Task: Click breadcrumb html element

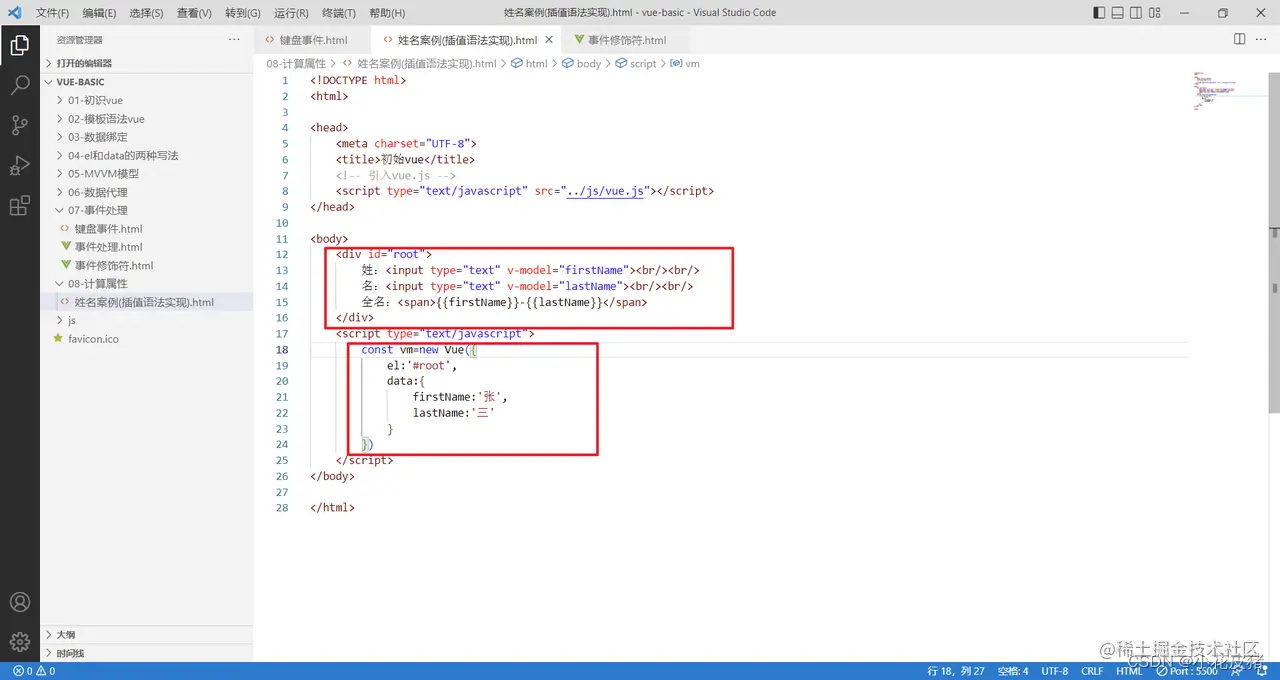Action: click(x=529, y=63)
